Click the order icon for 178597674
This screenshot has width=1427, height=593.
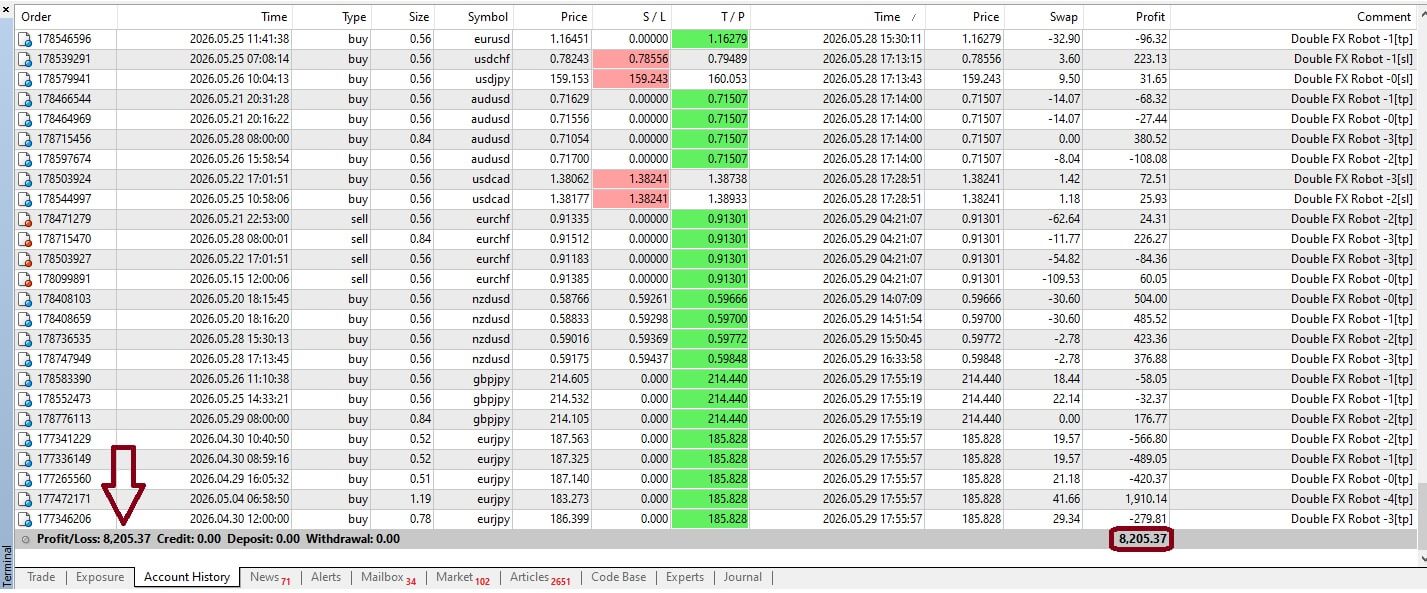pos(26,159)
